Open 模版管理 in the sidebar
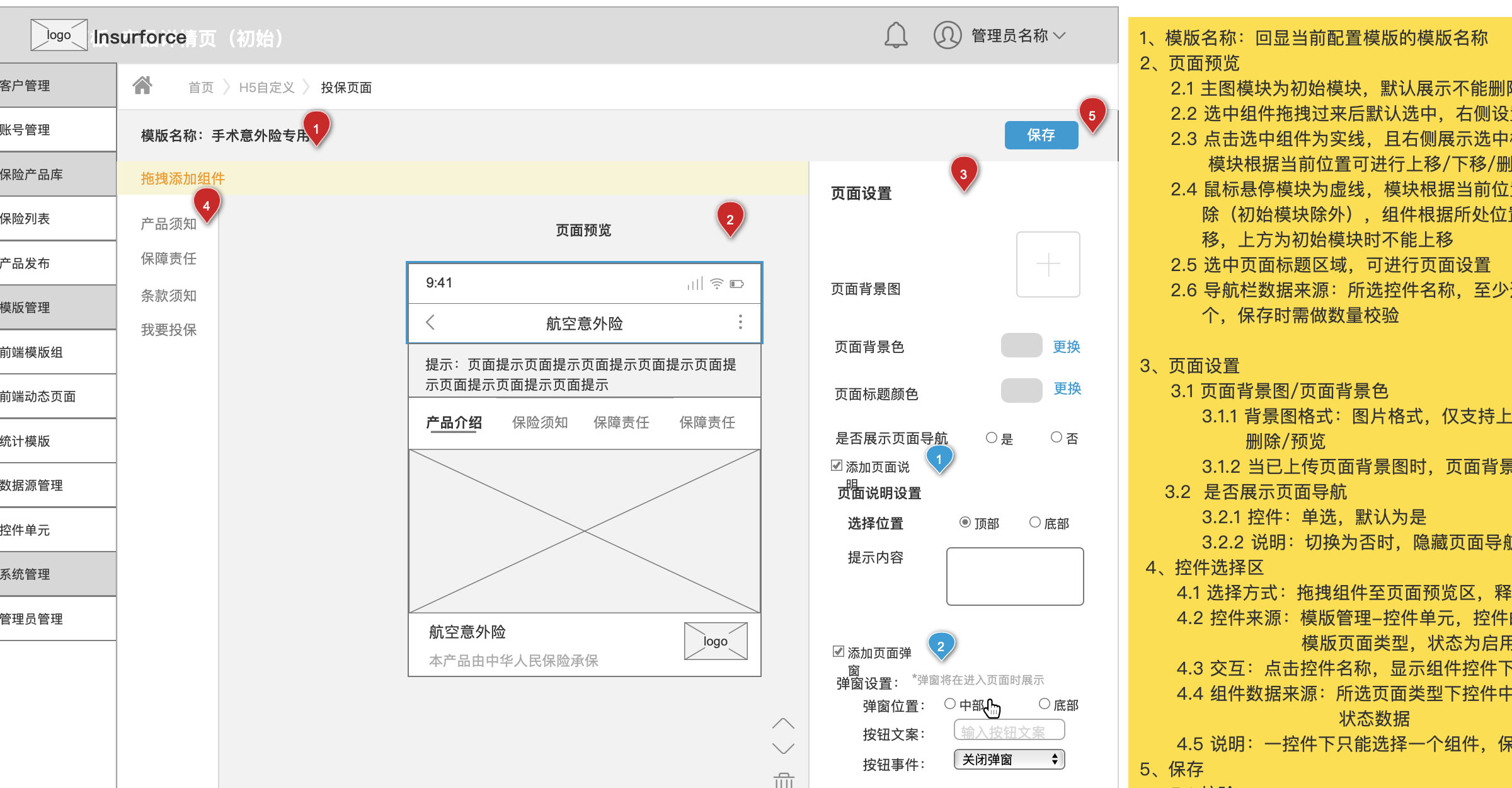Image resolution: width=1512 pixels, height=788 pixels. (58, 307)
